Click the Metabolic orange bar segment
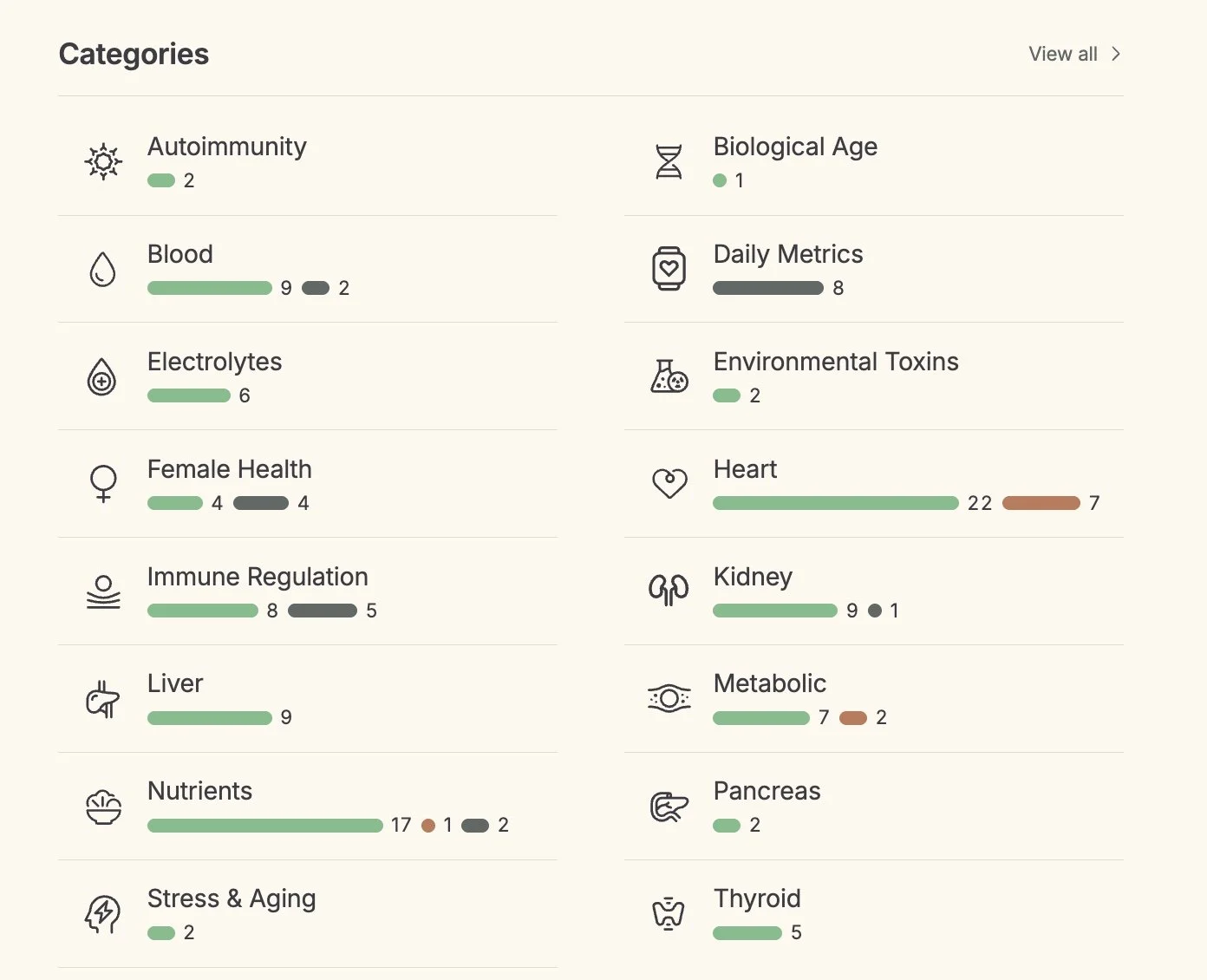The height and width of the screenshot is (980, 1207). coord(853,718)
